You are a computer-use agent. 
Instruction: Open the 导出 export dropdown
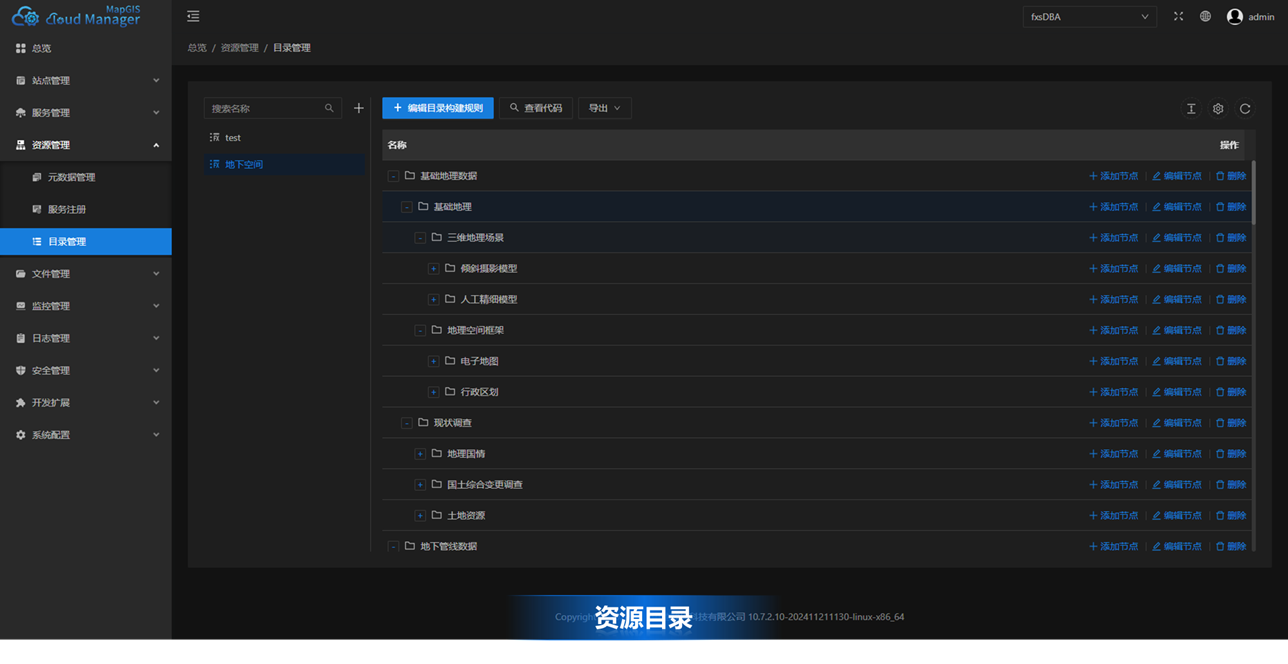click(x=604, y=108)
